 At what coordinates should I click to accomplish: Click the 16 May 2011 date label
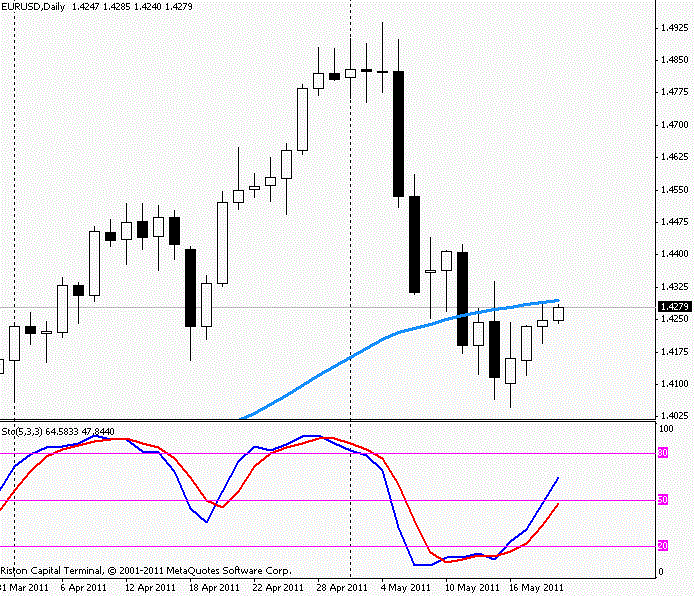click(x=536, y=588)
